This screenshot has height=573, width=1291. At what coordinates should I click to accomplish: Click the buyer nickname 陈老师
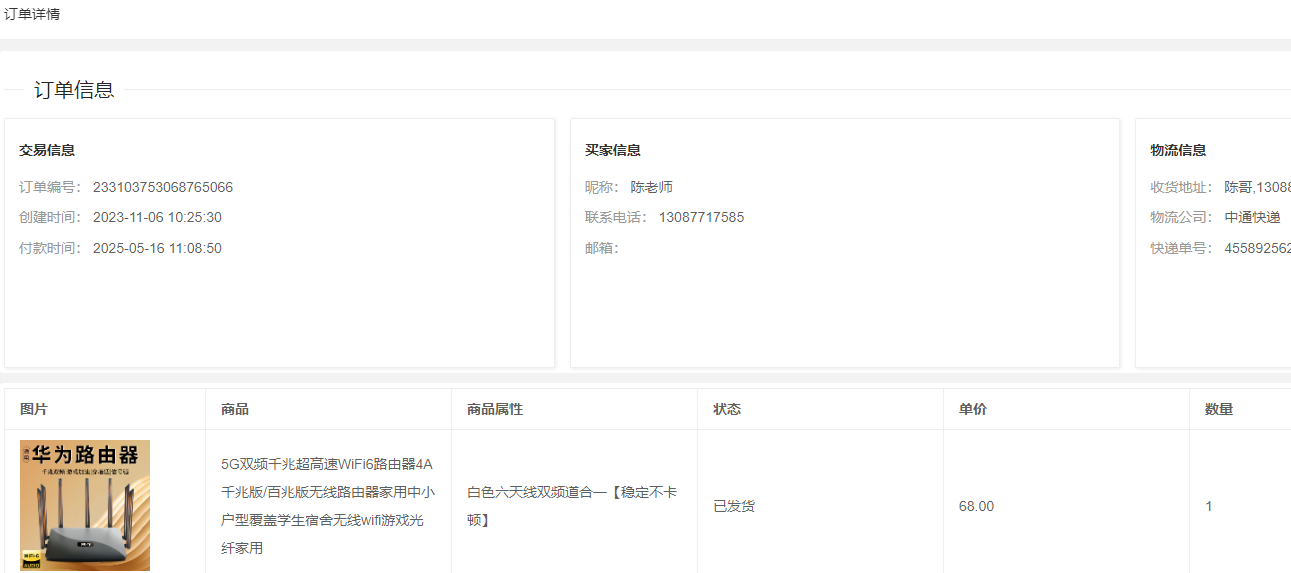point(651,187)
